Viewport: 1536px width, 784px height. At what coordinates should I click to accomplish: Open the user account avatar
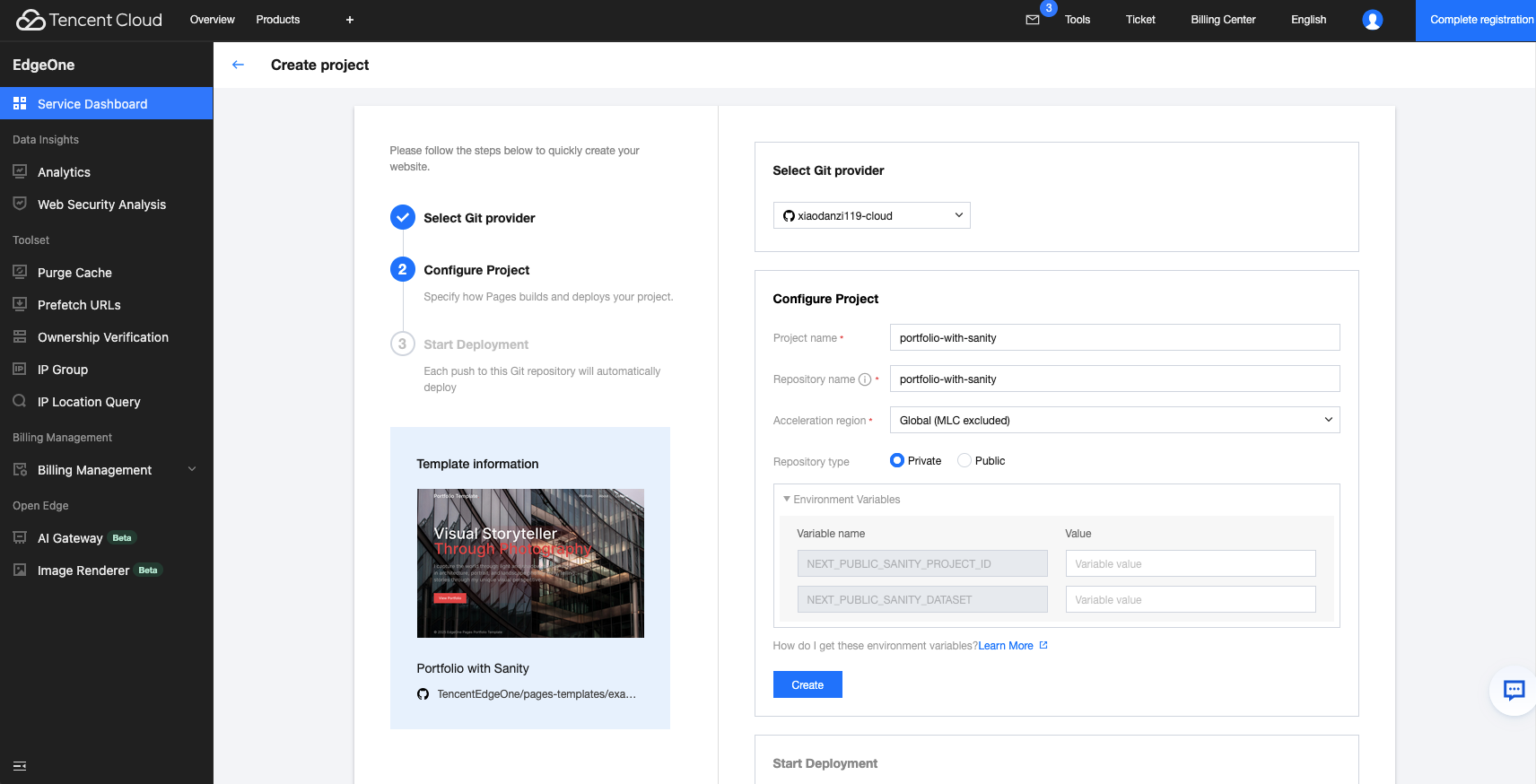tap(1372, 20)
